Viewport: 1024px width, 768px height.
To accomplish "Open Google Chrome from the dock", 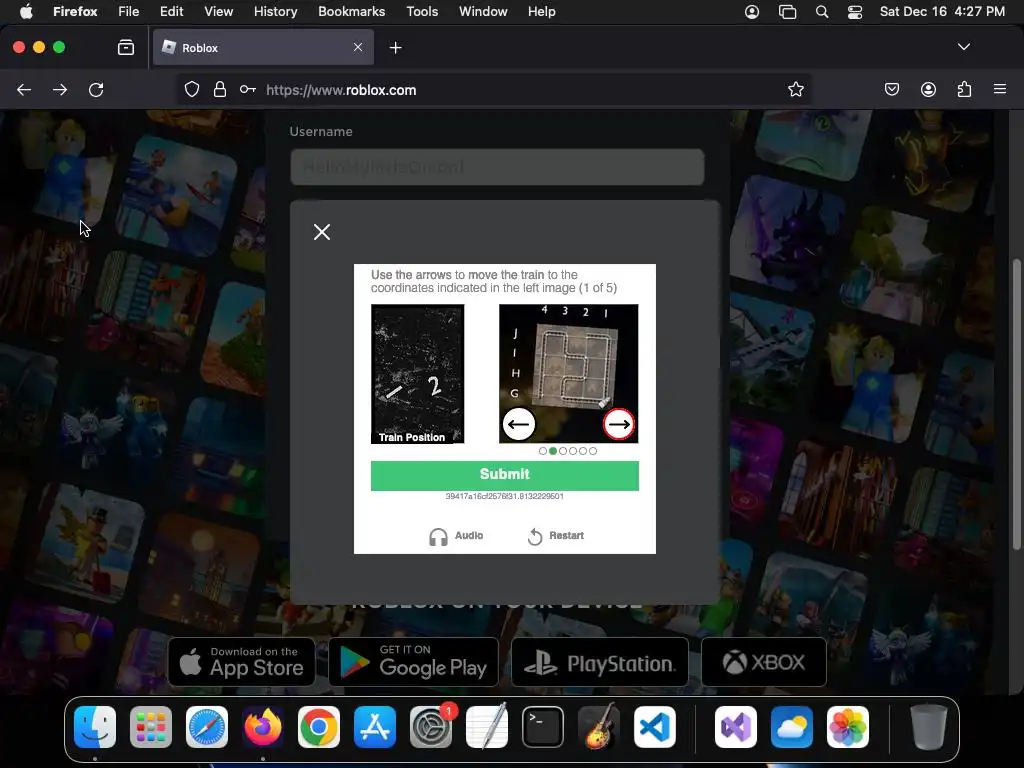I will tap(319, 727).
